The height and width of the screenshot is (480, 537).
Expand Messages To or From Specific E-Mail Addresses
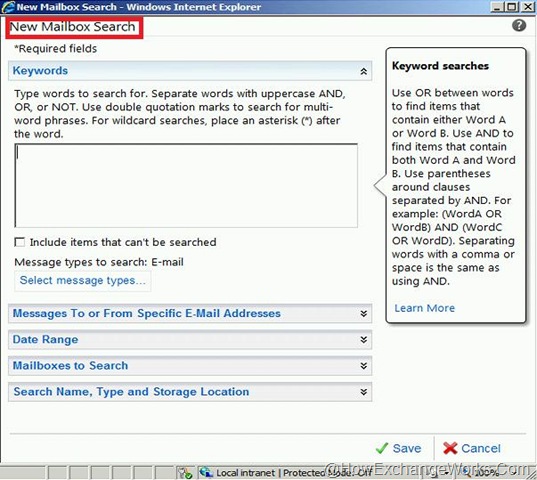190,314
